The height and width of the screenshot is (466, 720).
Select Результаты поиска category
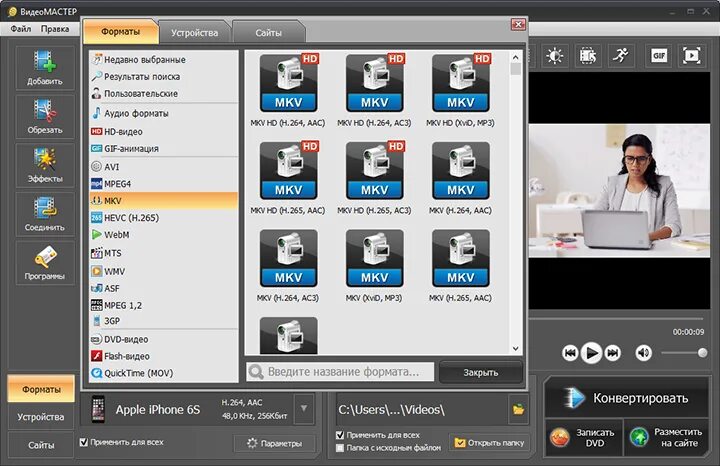pos(164,77)
